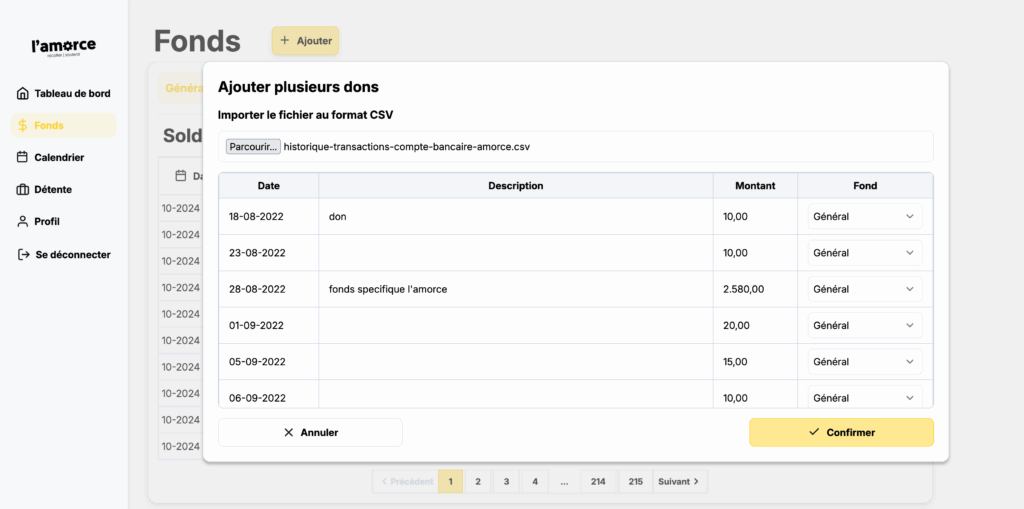1024x509 pixels.
Task: Confirm the imported donations
Action: click(841, 433)
